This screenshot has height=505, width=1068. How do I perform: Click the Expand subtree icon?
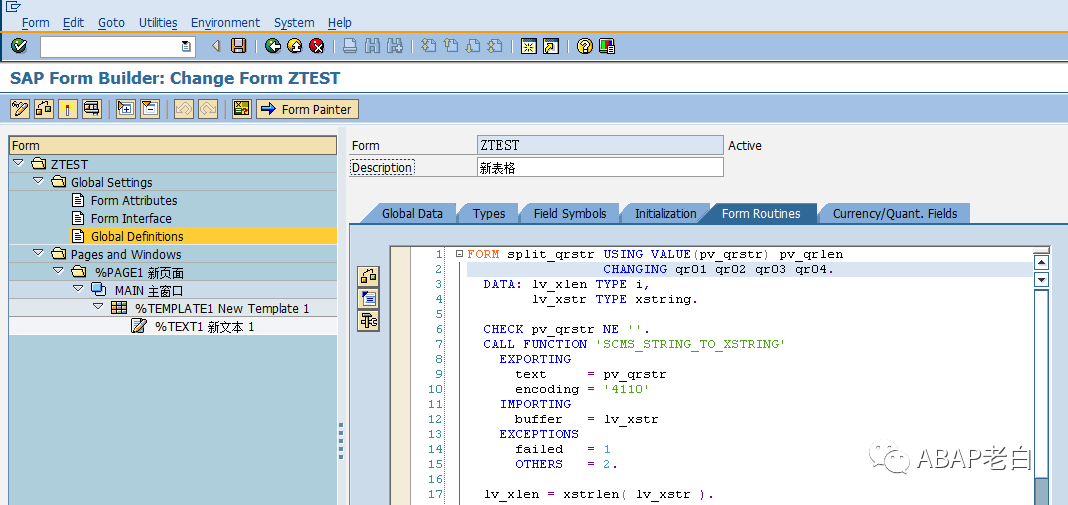pos(125,109)
